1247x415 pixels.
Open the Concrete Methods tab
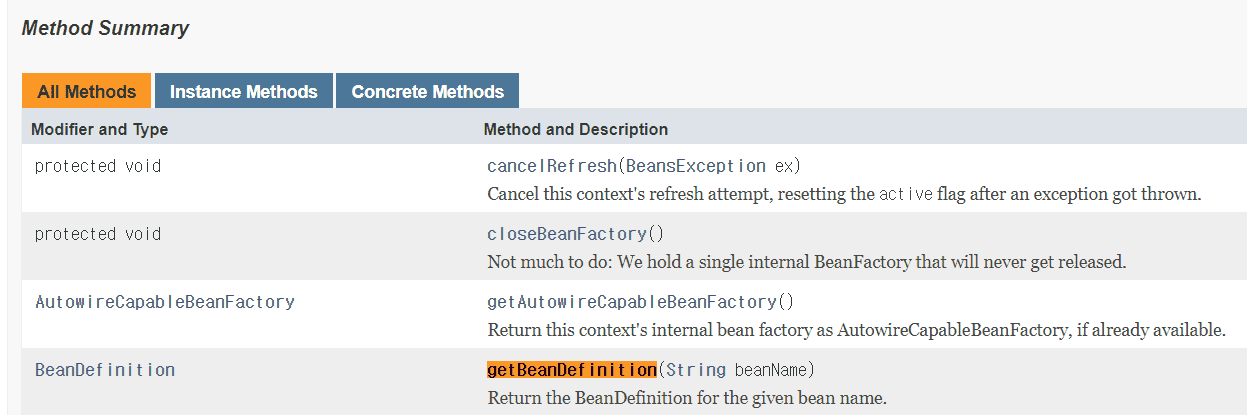click(x=427, y=91)
